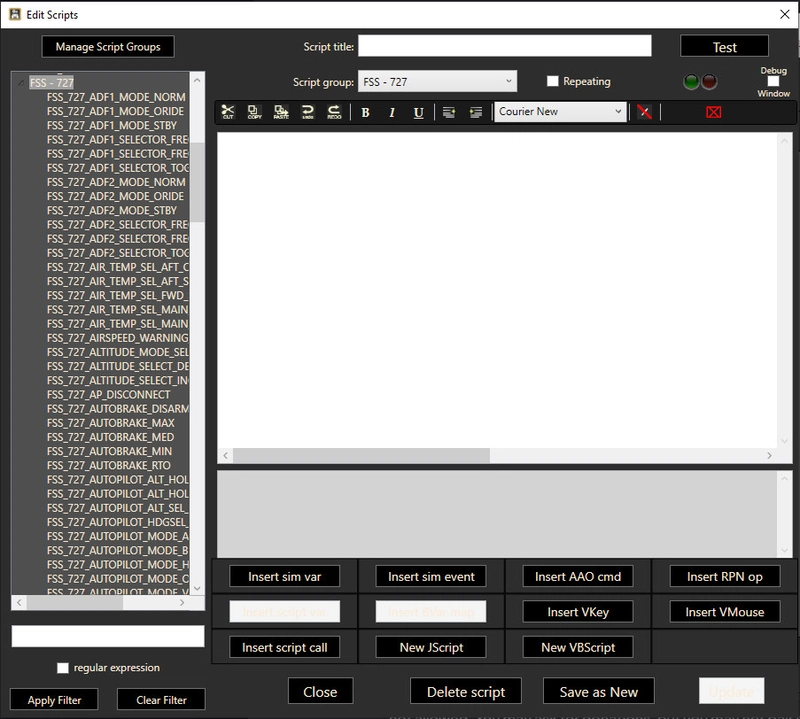
Task: Click the Cut icon in the script toolbar
Action: click(228, 112)
